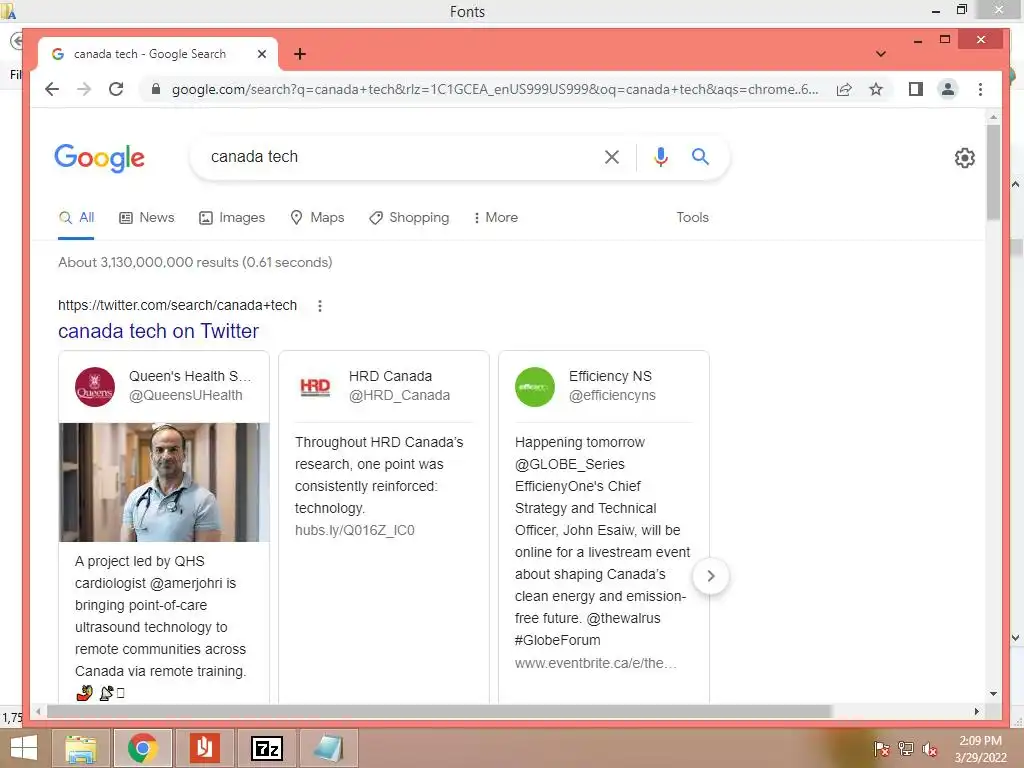This screenshot has width=1024, height=768.
Task: Close the canada tech Google Search tab
Action: coord(262,54)
